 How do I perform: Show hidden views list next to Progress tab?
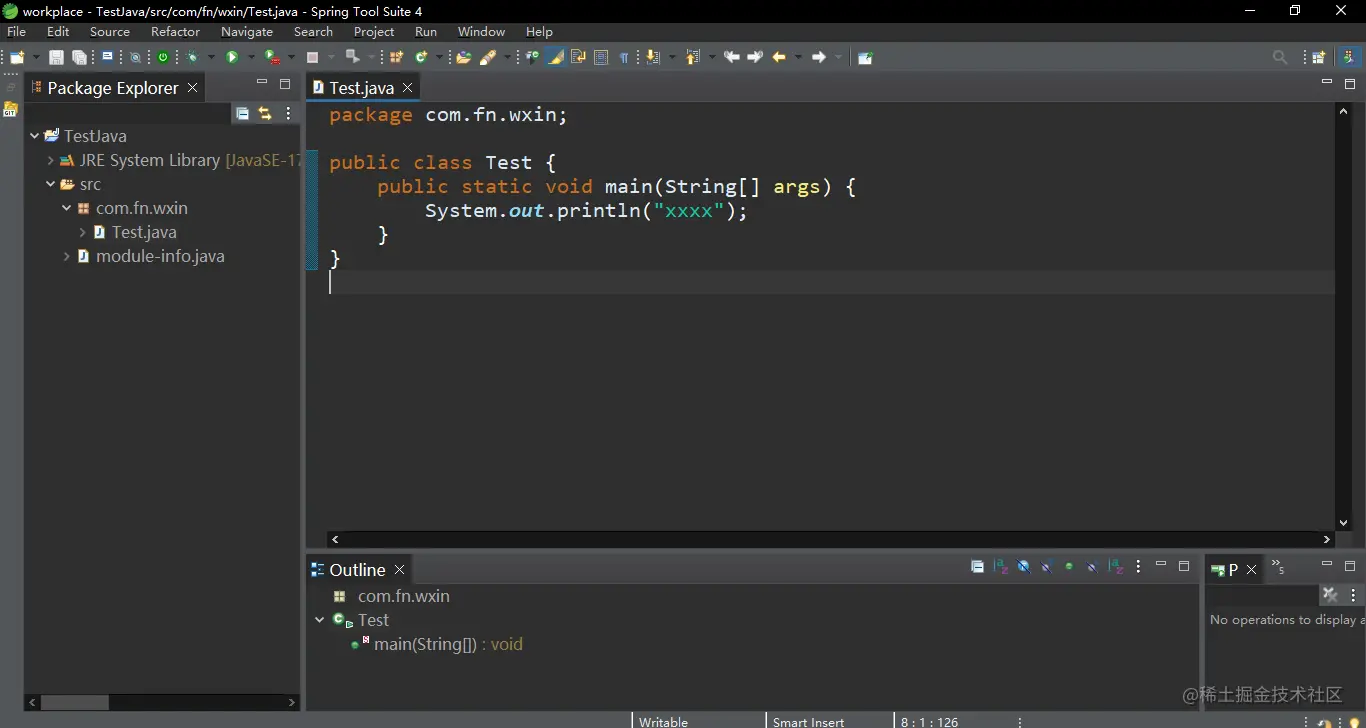(x=1278, y=567)
